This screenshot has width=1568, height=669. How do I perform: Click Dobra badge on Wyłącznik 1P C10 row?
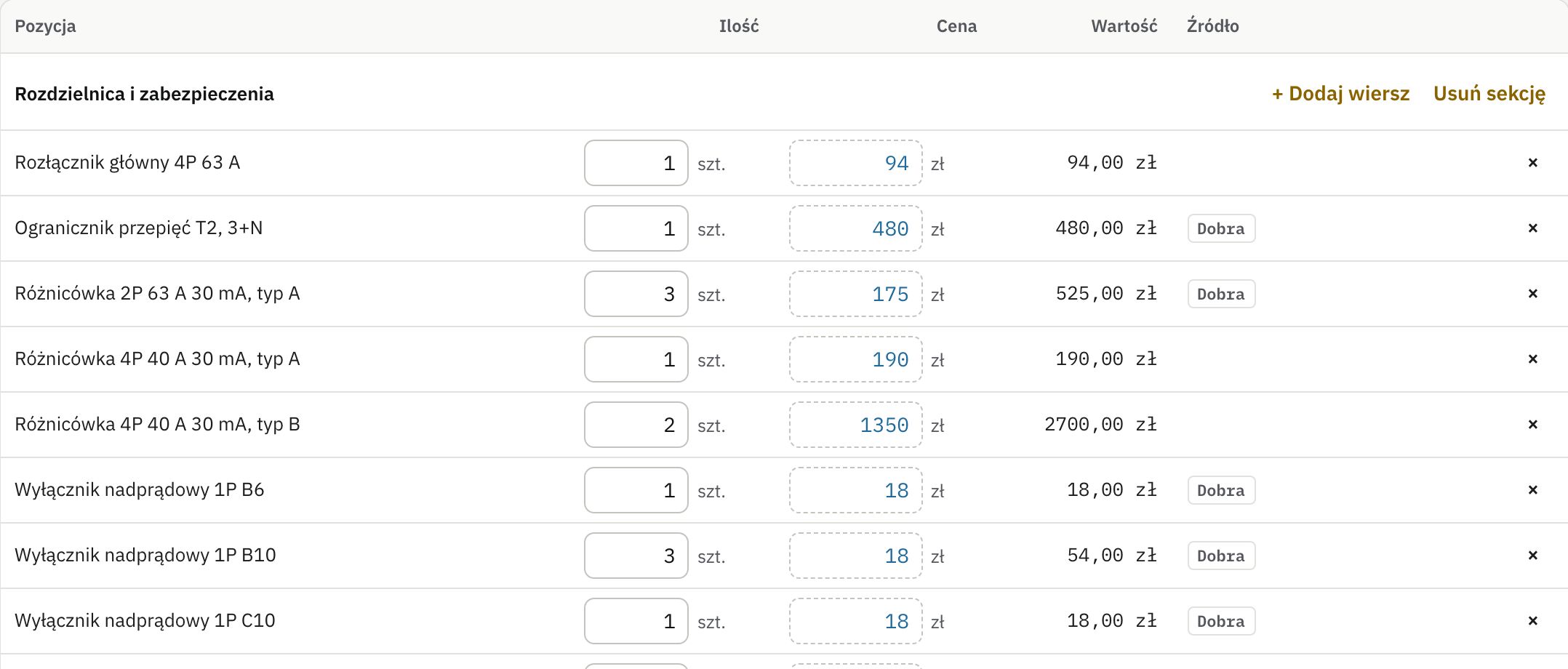pyautogui.click(x=1221, y=621)
